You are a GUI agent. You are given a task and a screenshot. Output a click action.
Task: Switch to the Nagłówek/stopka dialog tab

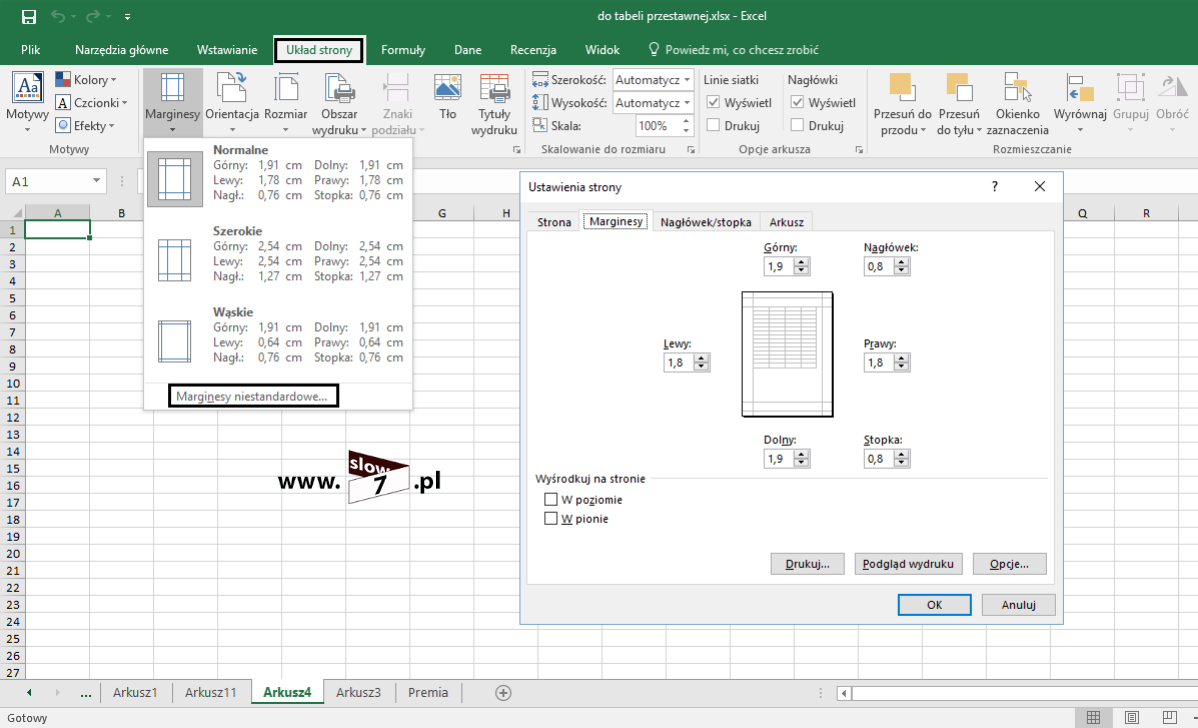click(705, 222)
